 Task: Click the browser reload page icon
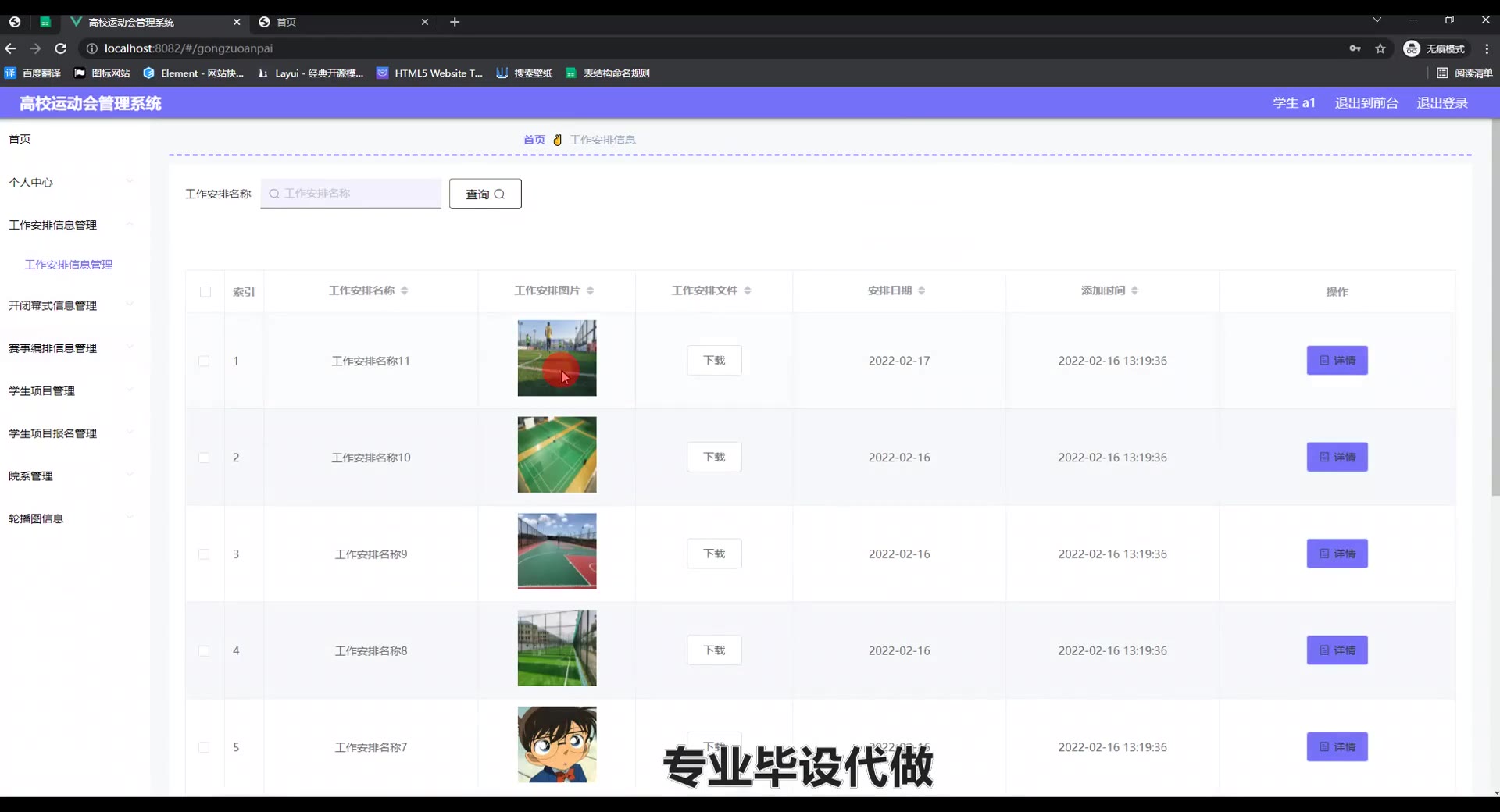[61, 48]
